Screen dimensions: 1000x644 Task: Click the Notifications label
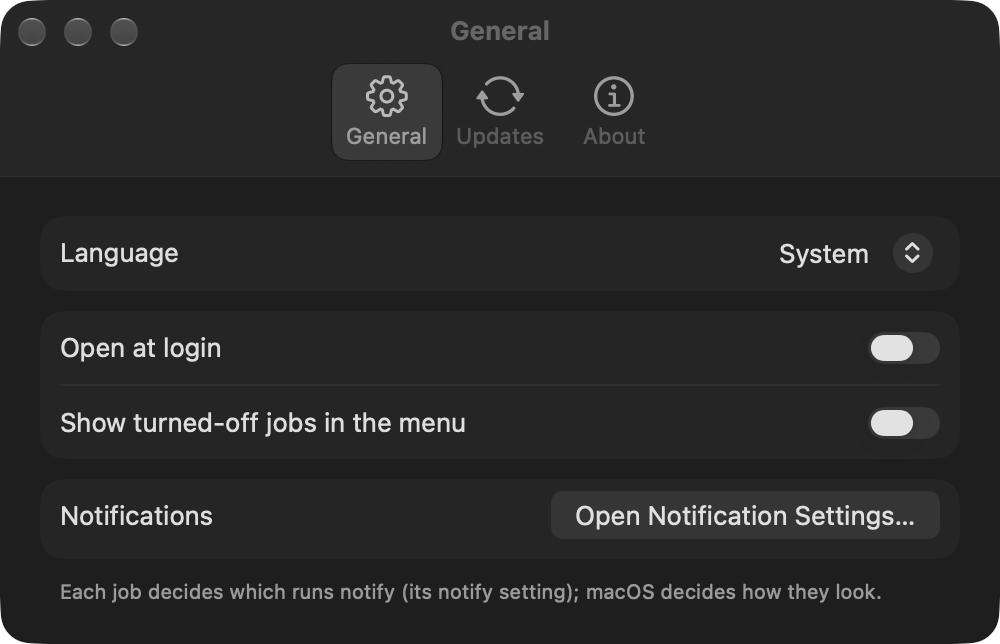coord(136,516)
